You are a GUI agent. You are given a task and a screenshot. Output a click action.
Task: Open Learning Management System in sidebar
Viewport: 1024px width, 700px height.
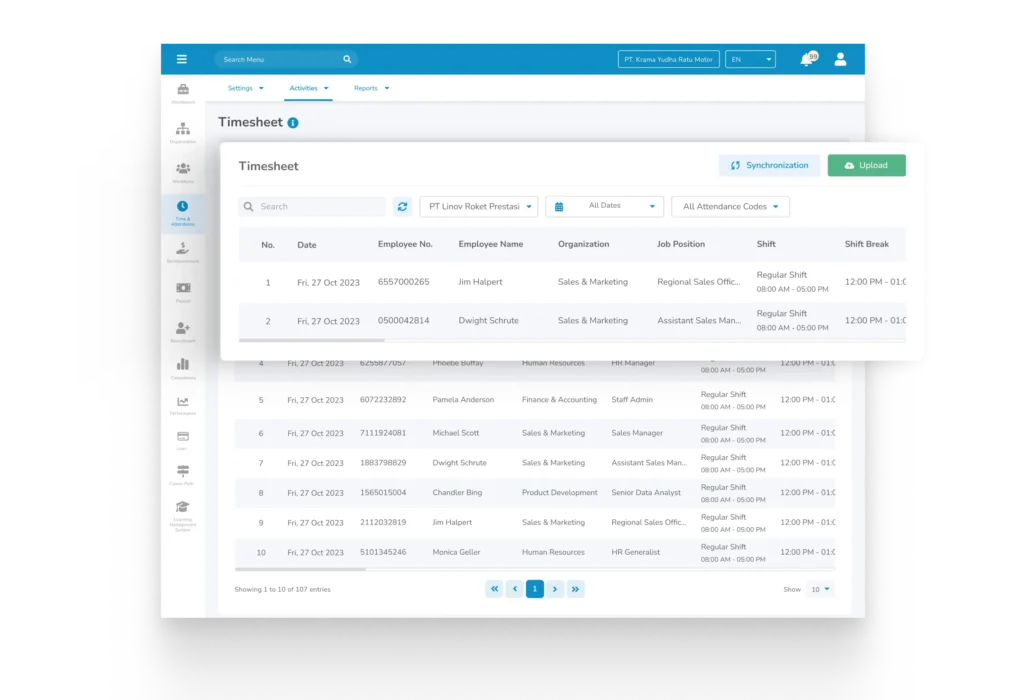183,517
